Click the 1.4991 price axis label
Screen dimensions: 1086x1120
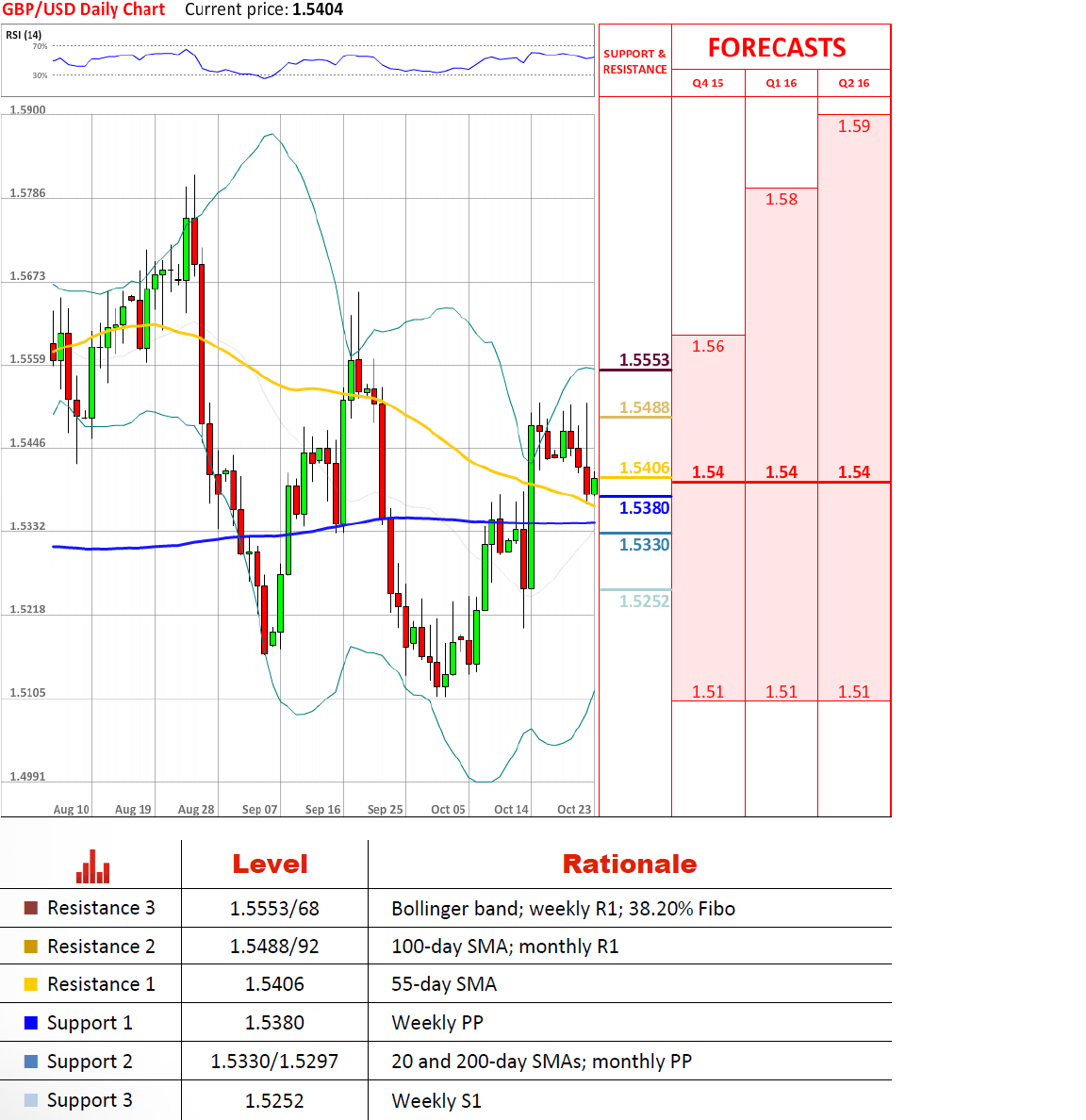[27, 777]
